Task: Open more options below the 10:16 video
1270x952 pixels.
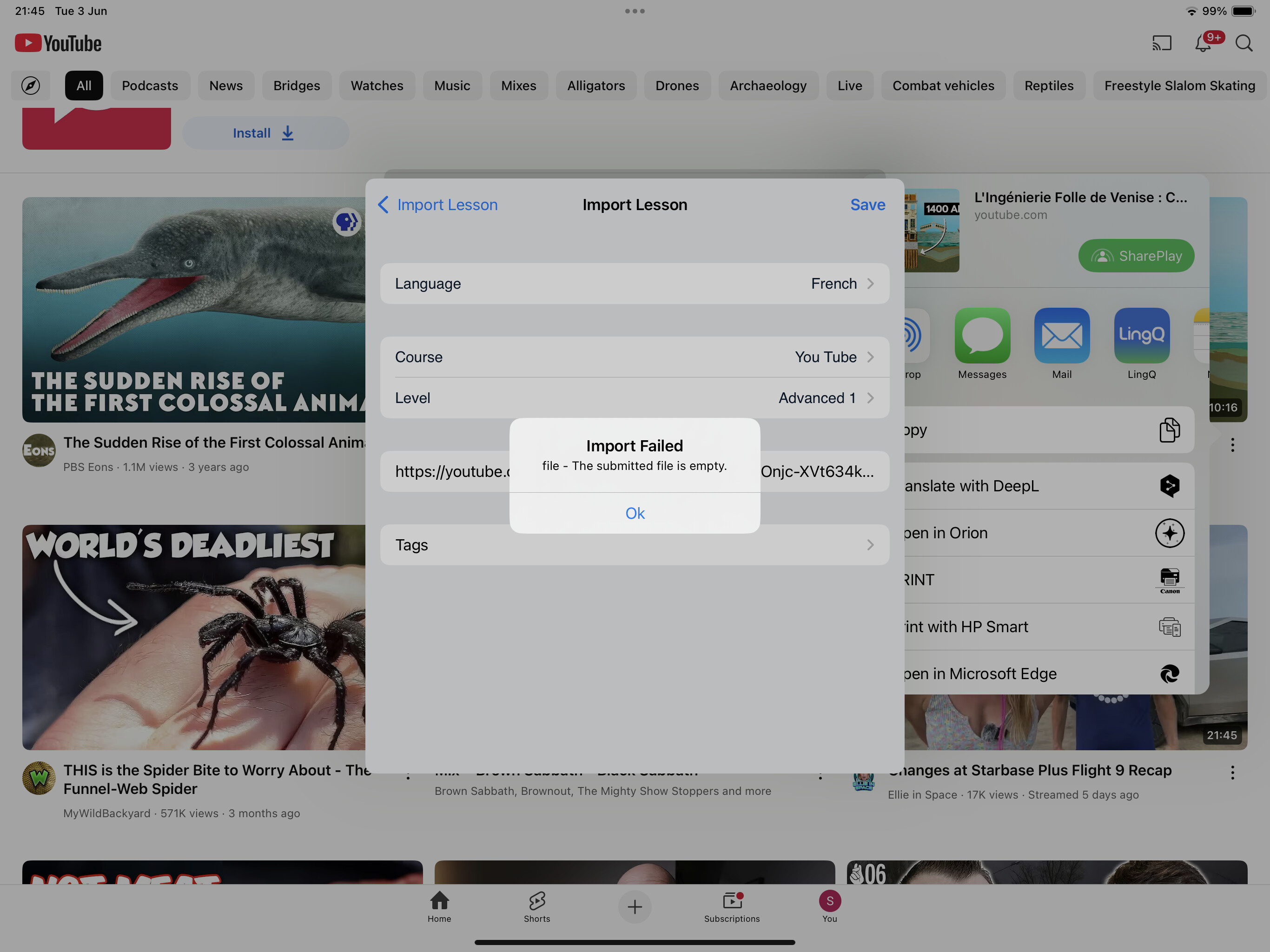Action: tap(1232, 444)
